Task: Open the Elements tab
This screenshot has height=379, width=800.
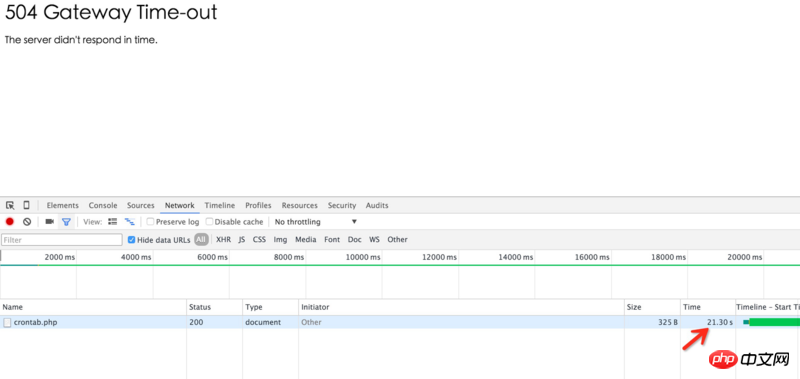Action: tap(63, 206)
